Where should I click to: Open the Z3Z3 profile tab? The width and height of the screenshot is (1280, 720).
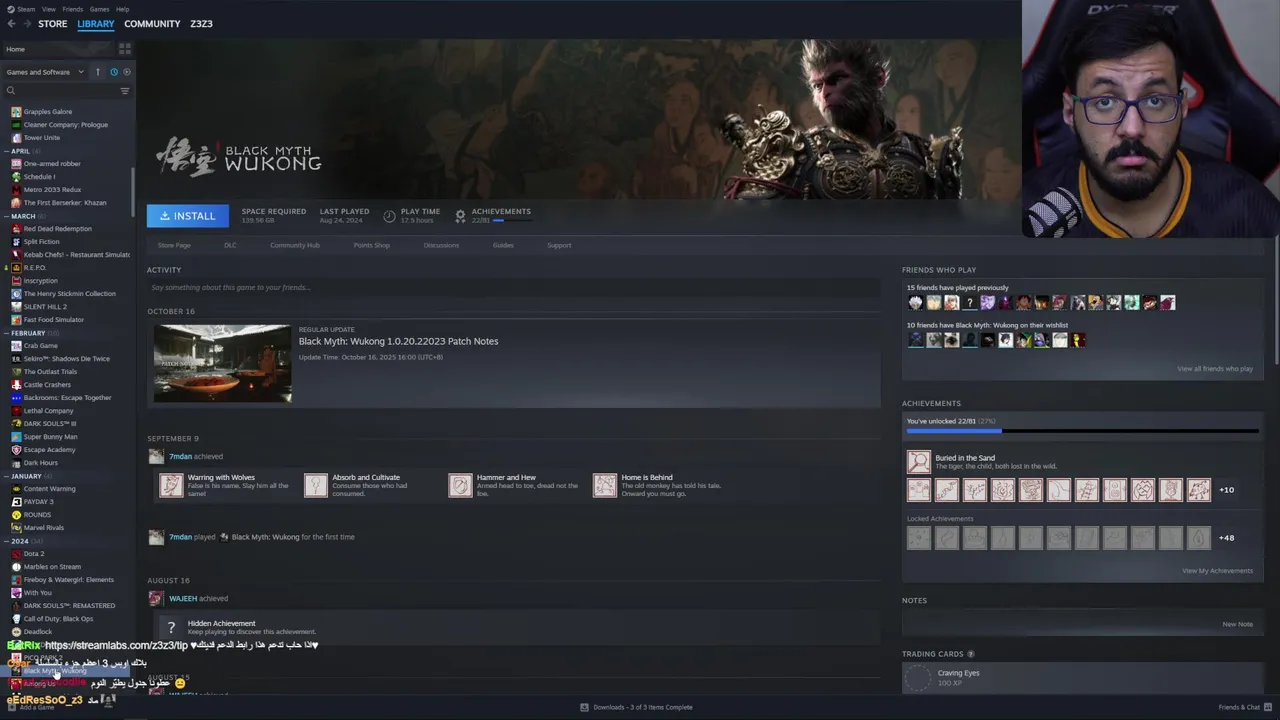pyautogui.click(x=201, y=24)
